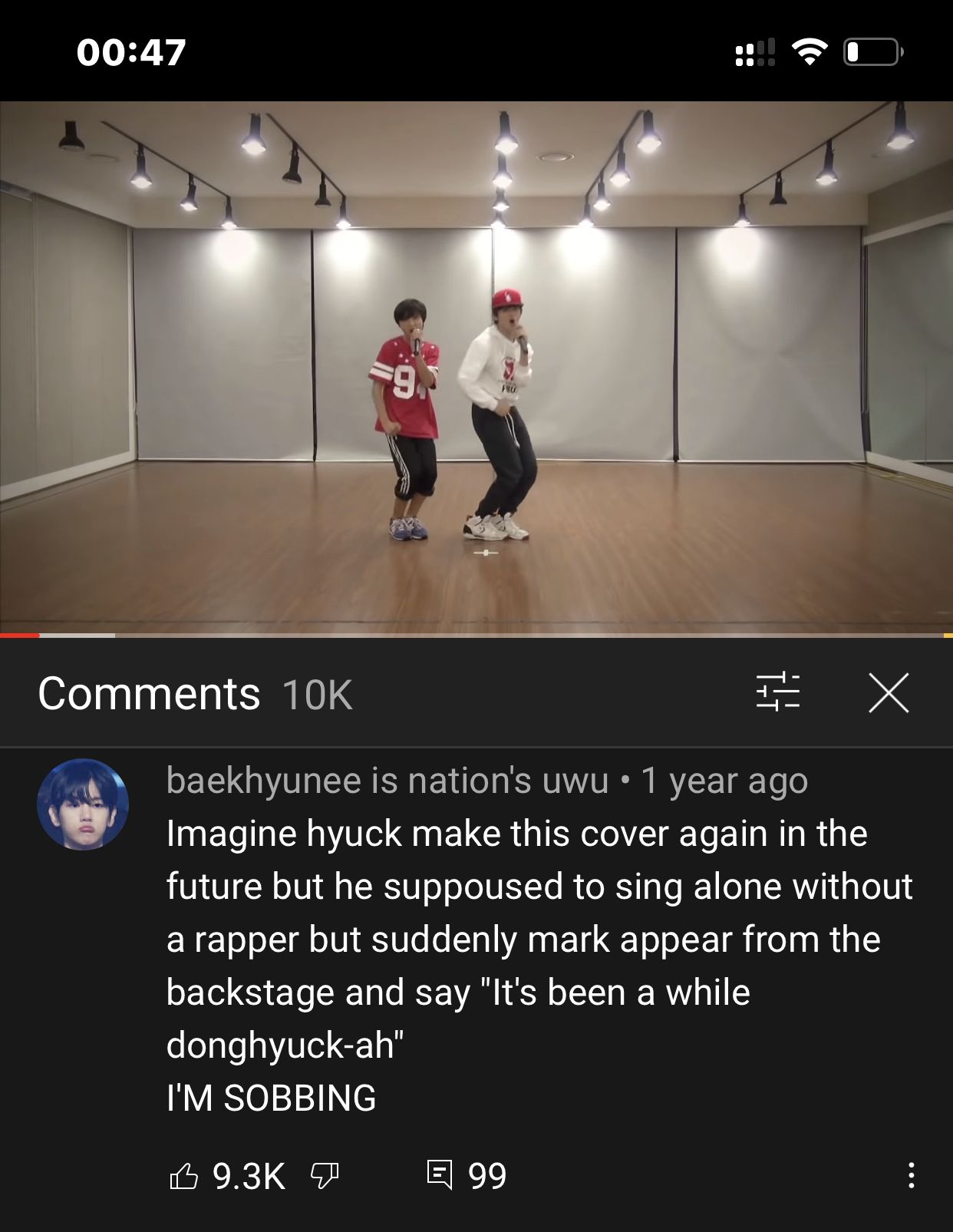The width and height of the screenshot is (953, 1232).
Task: Dislike the comment about hyuck cover
Action: [x=325, y=1175]
